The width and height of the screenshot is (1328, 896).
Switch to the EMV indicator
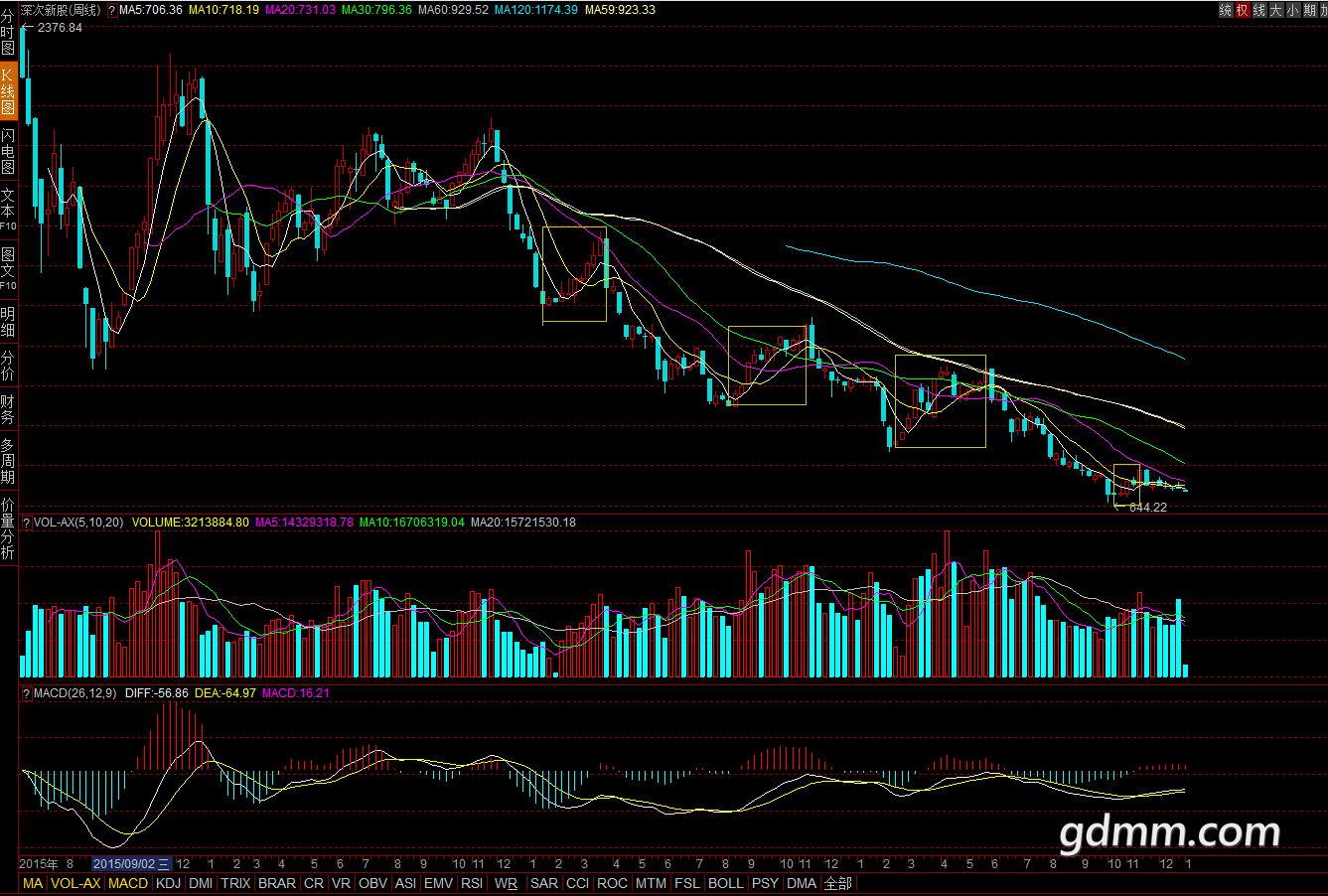pos(438,883)
